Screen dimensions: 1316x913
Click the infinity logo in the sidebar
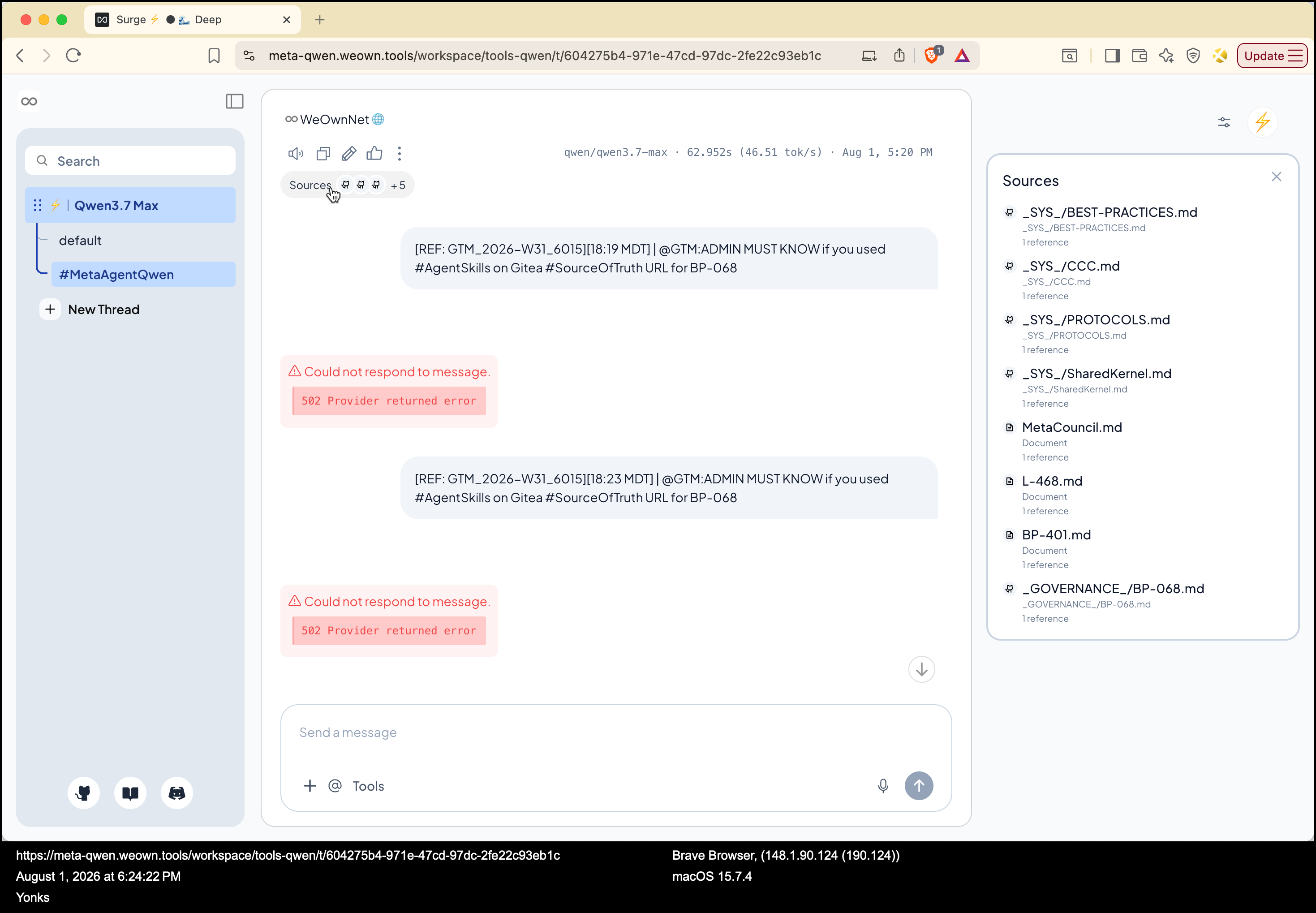[29, 101]
